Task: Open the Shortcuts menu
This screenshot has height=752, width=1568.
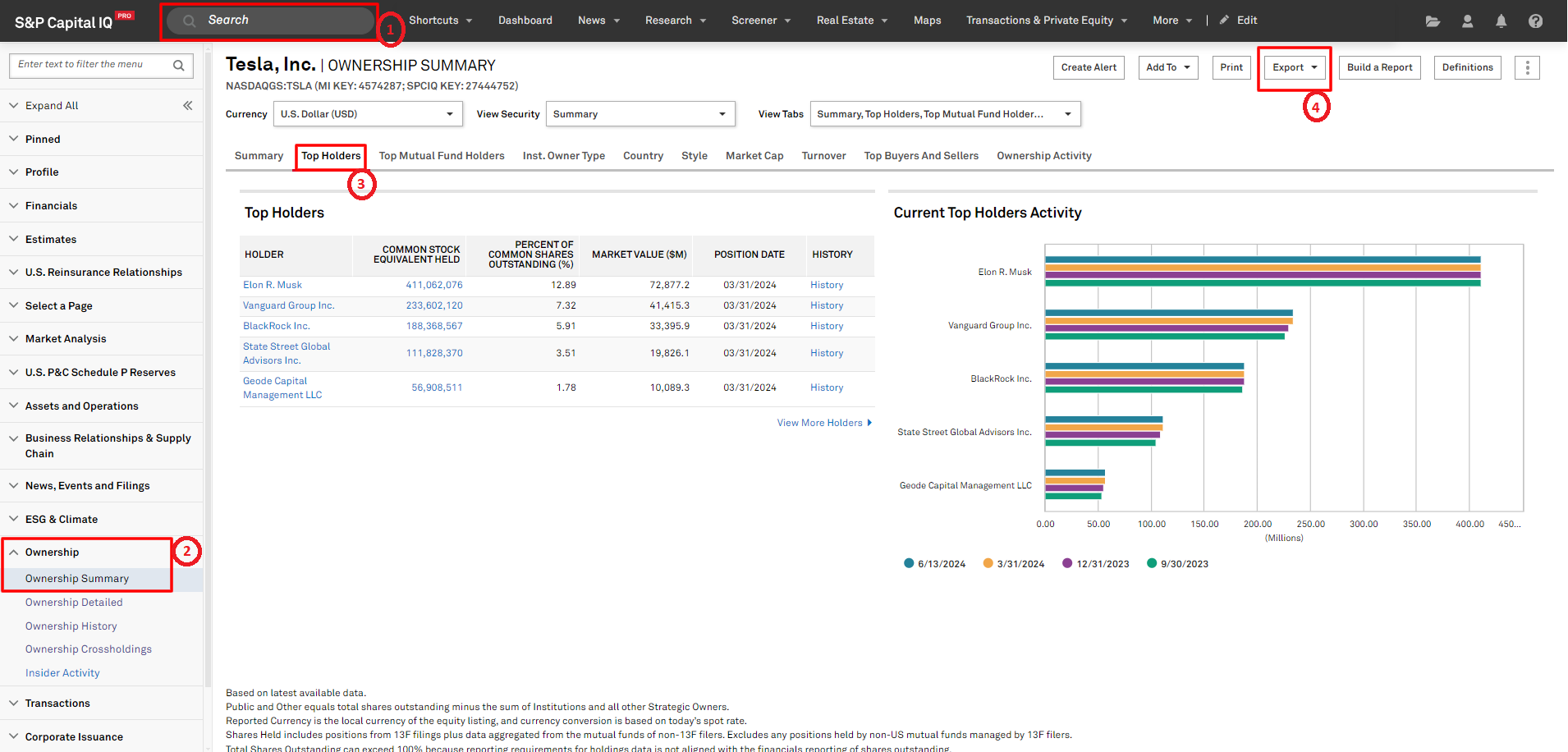Action: (440, 21)
